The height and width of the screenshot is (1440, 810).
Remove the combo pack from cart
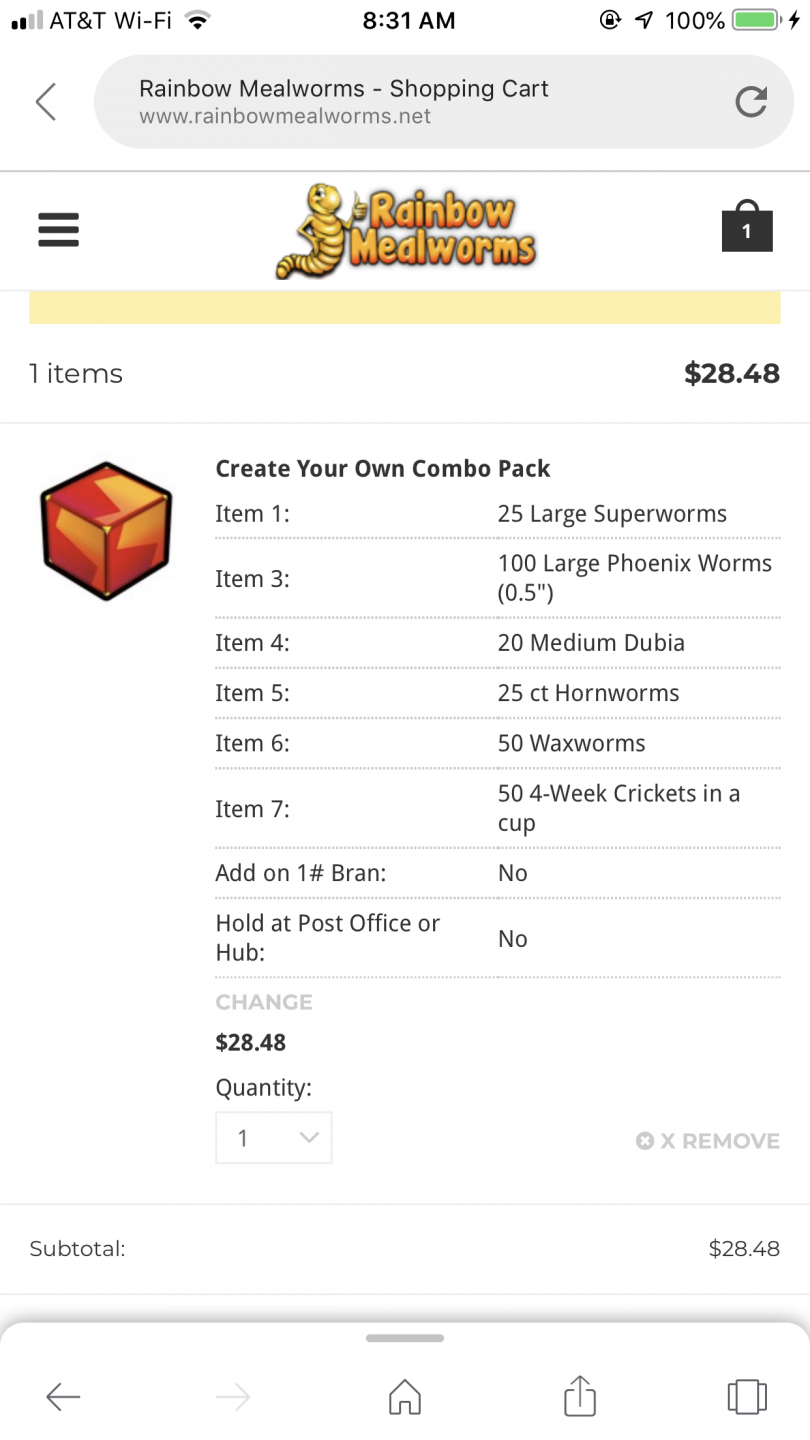(708, 1141)
